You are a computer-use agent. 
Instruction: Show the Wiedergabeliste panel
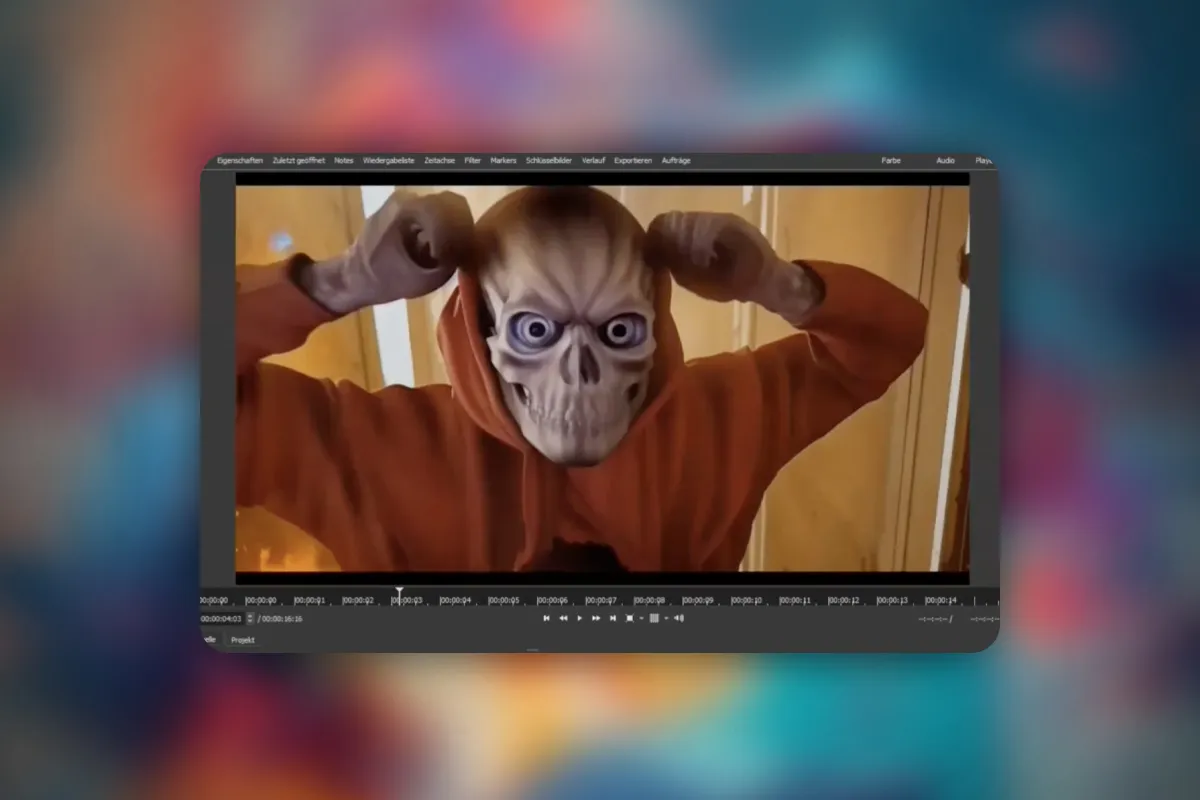(x=389, y=160)
